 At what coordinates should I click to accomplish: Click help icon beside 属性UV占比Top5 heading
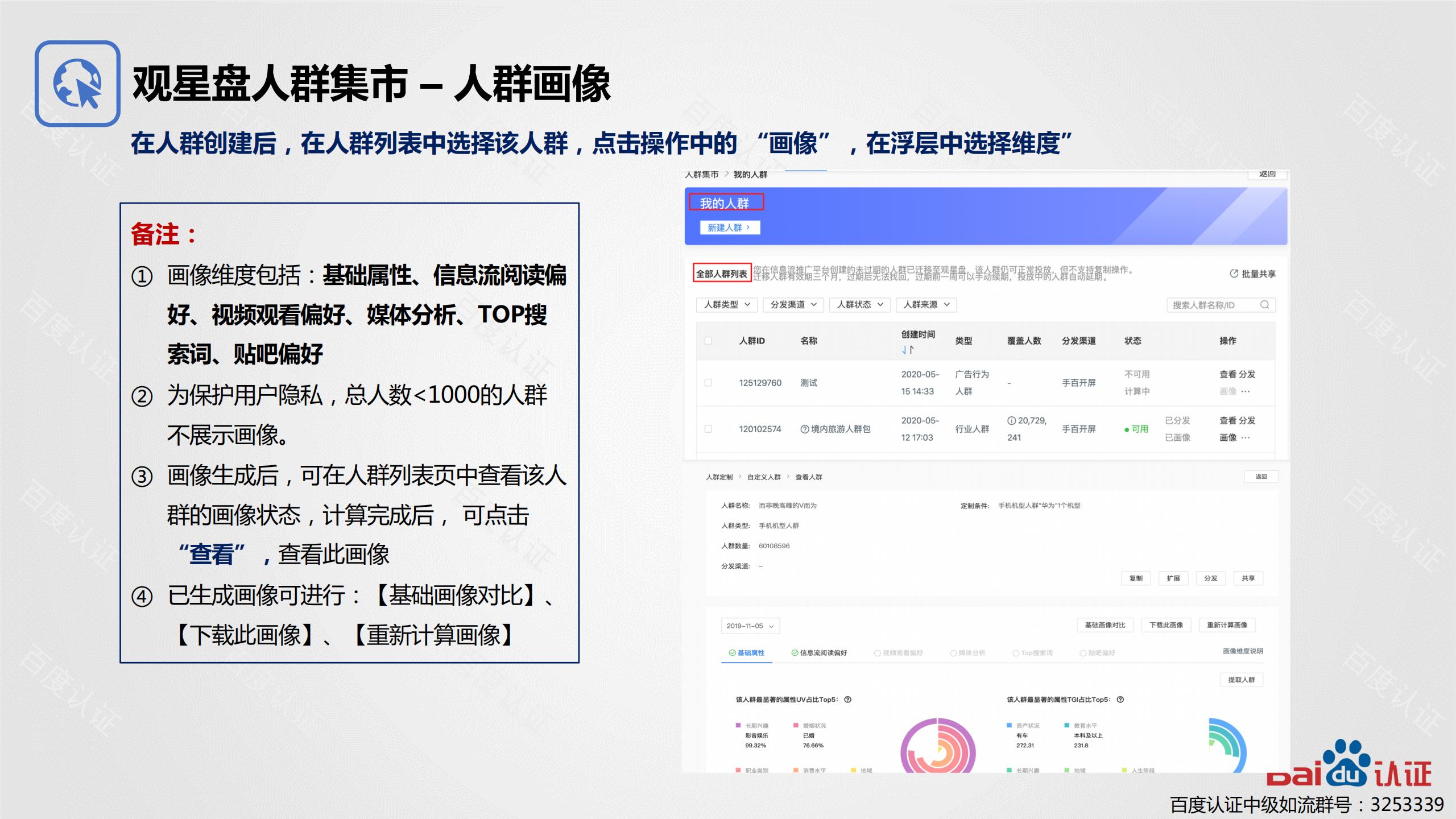(848, 700)
